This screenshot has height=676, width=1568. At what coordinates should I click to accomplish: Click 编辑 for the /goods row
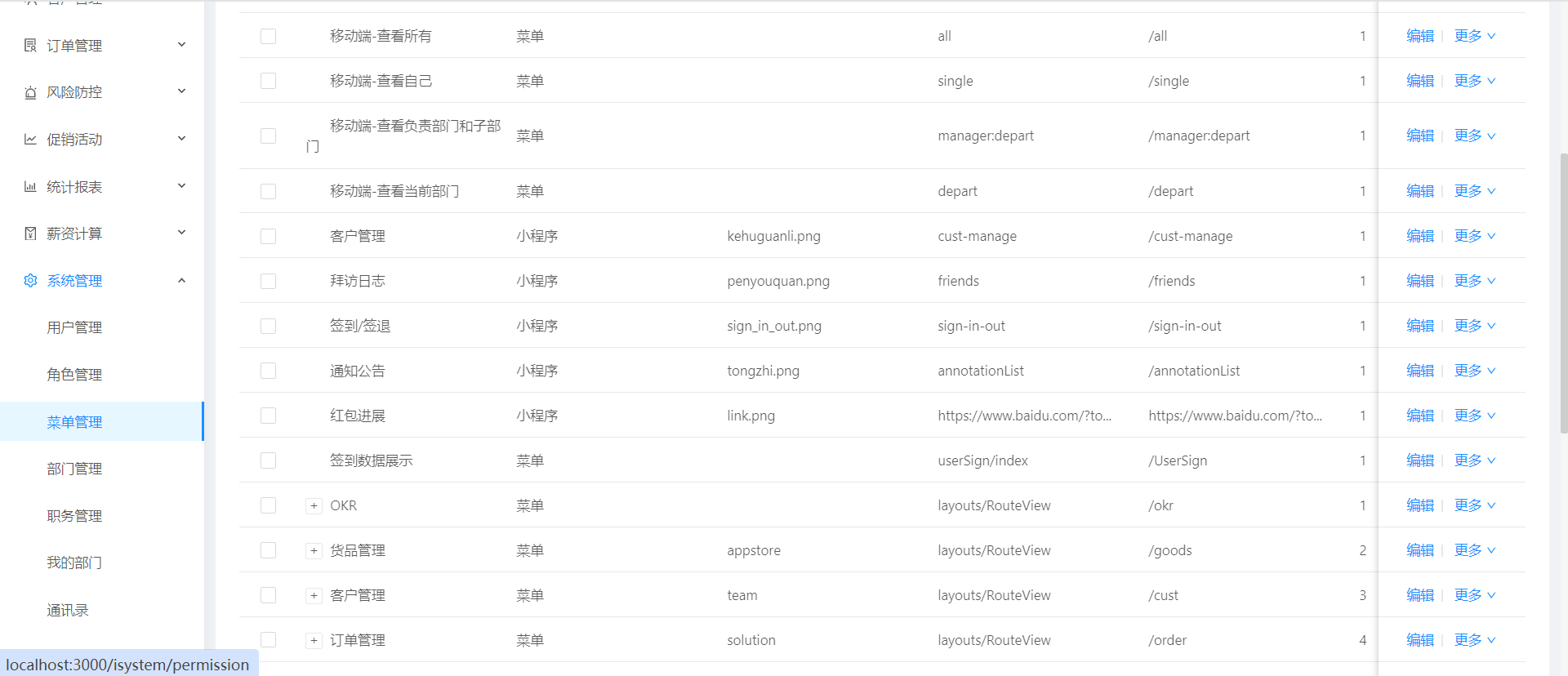1420,550
